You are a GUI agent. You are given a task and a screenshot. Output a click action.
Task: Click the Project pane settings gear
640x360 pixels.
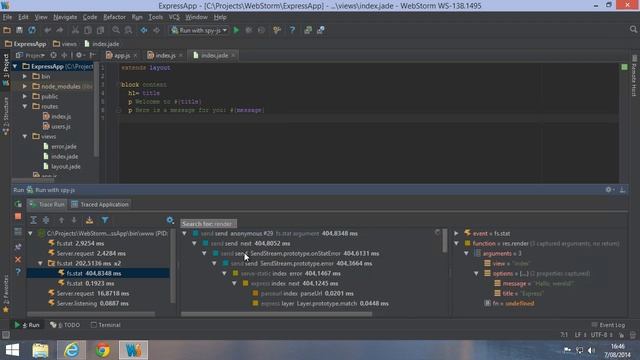click(x=80, y=55)
